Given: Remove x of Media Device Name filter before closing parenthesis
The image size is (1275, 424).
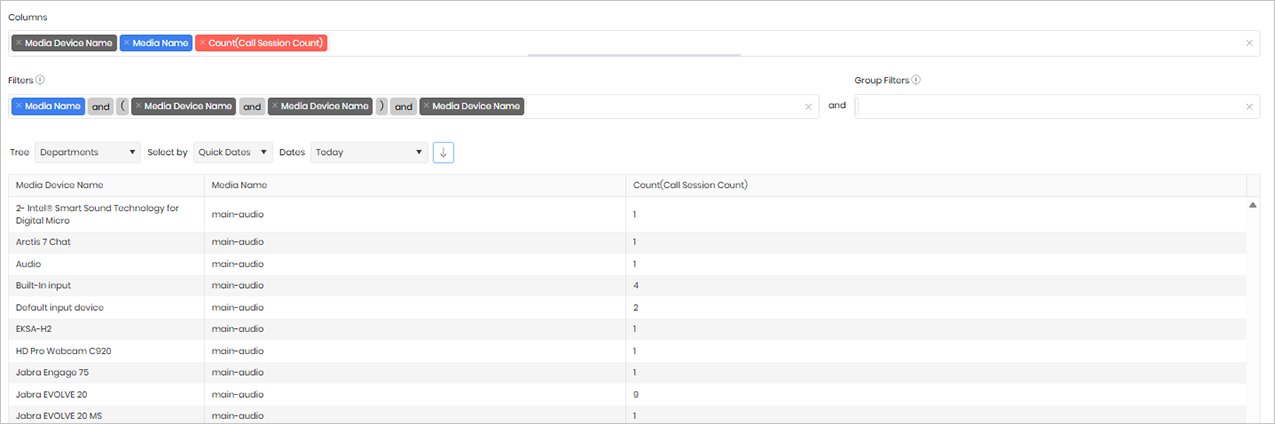Looking at the screenshot, I should [274, 106].
